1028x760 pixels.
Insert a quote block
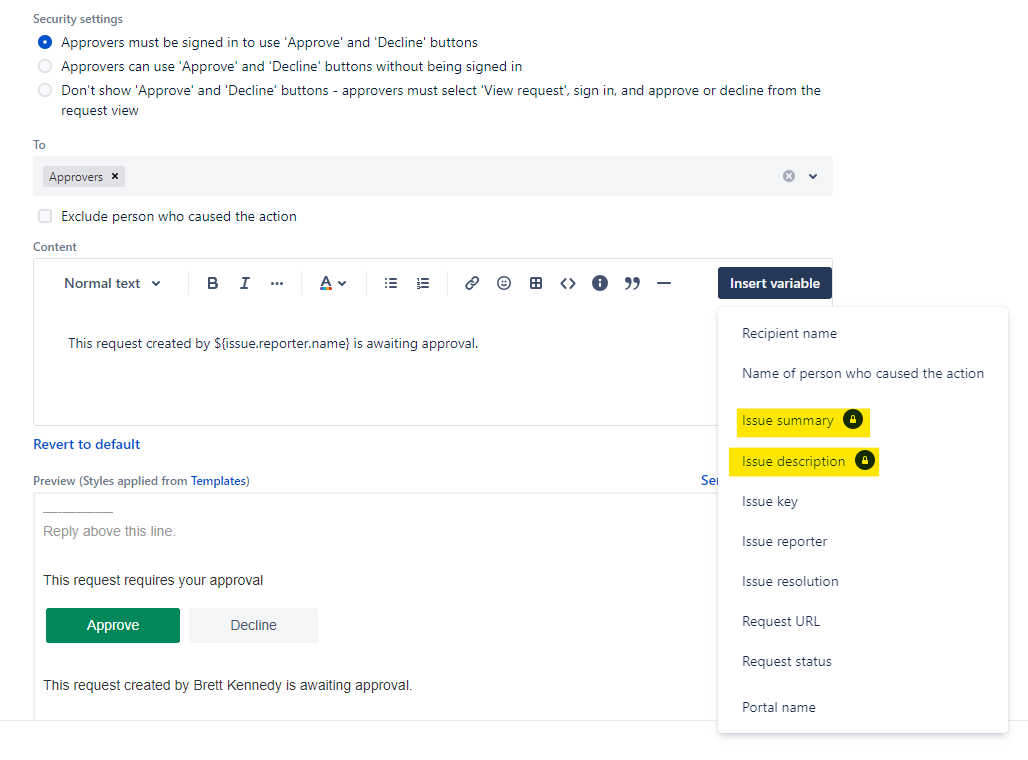pos(631,283)
